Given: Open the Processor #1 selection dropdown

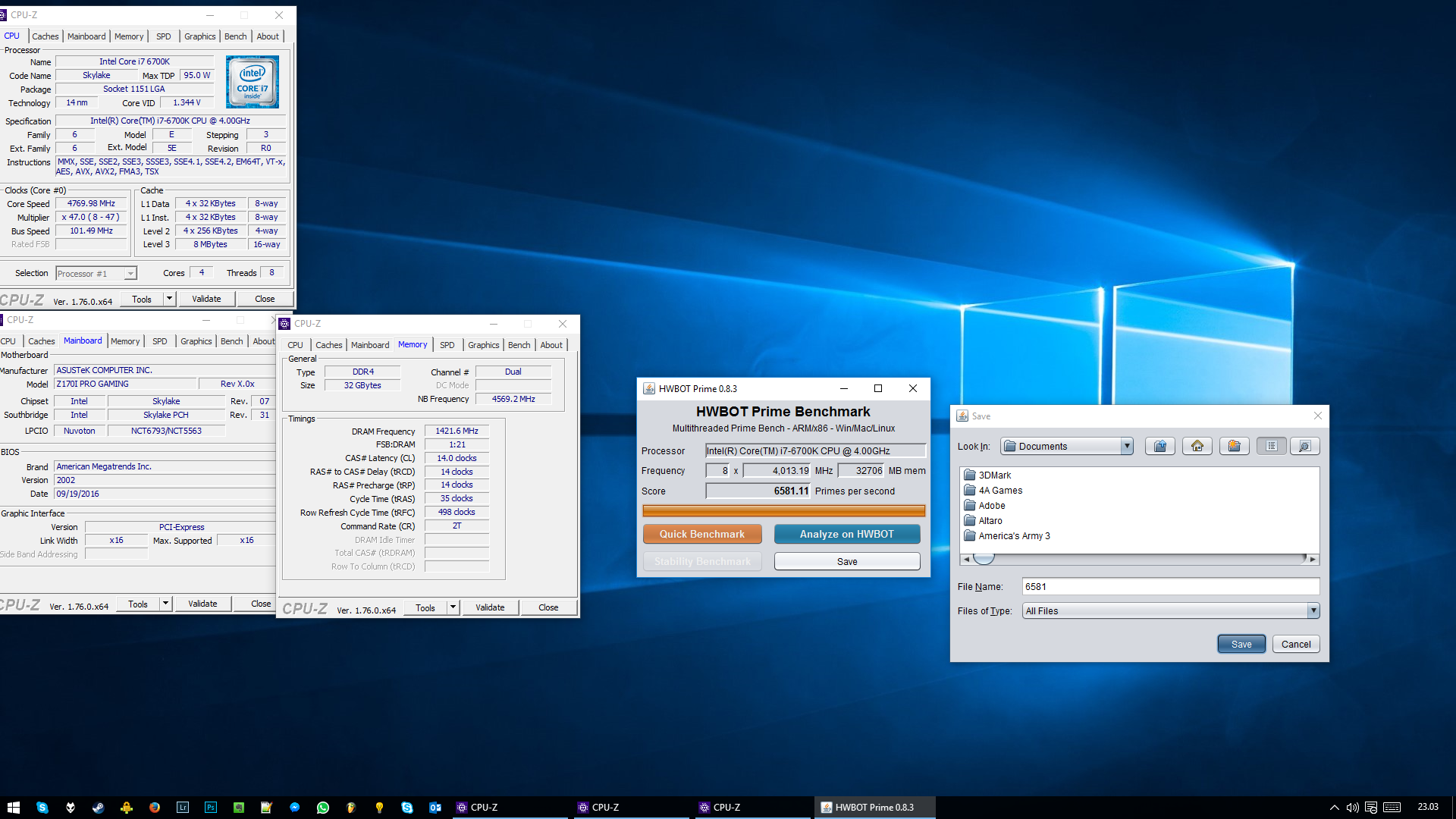Looking at the screenshot, I should pyautogui.click(x=96, y=274).
